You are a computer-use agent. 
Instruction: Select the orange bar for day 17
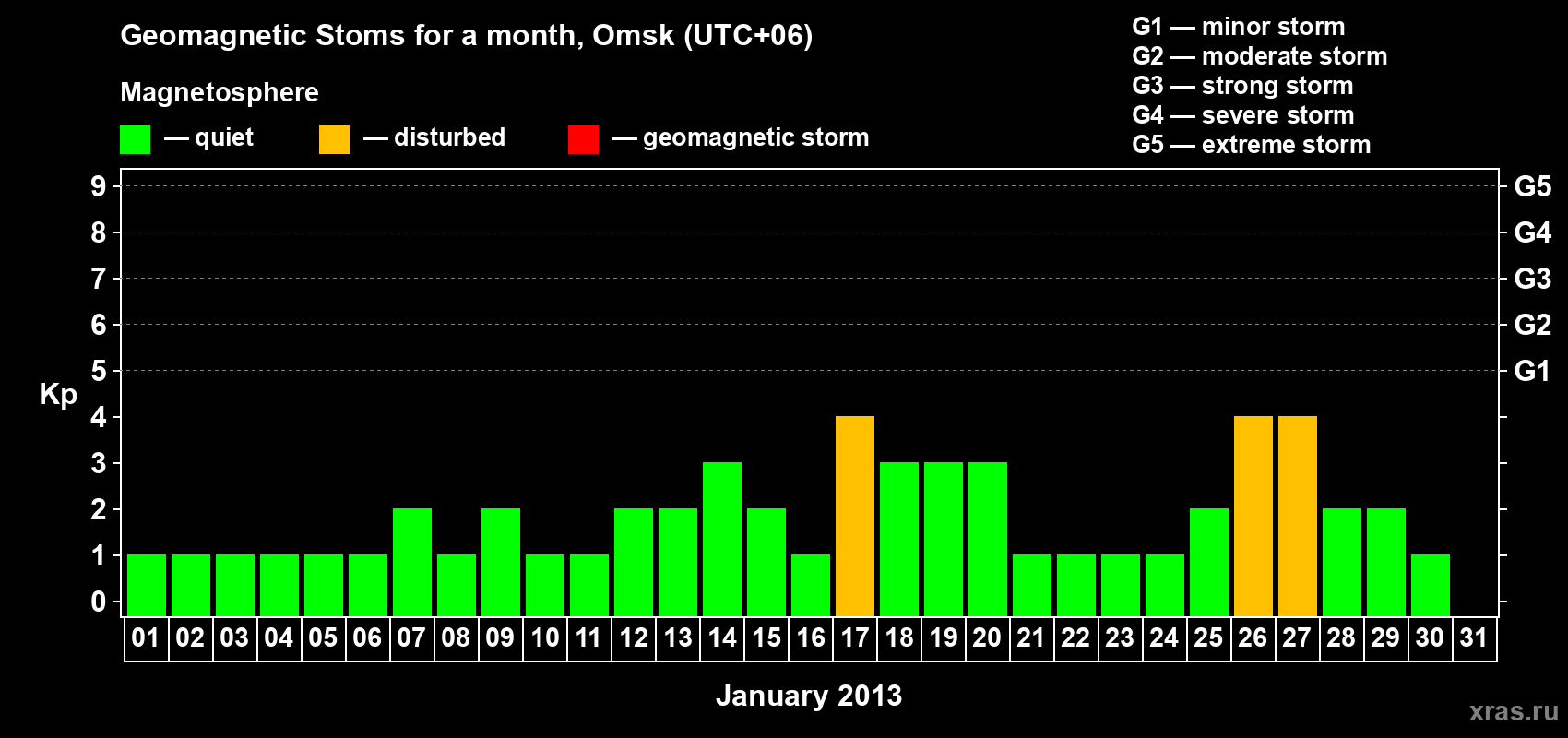coord(855,516)
